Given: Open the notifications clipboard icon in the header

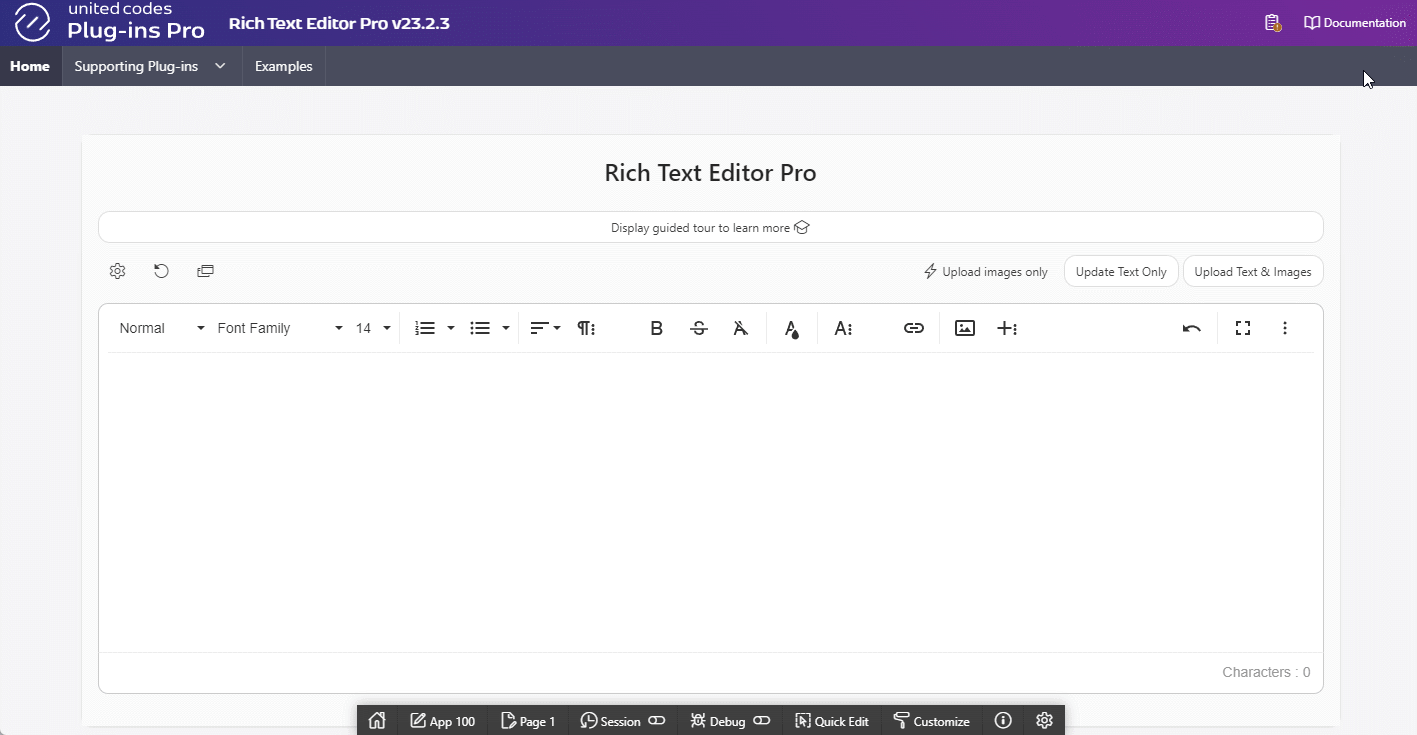Looking at the screenshot, I should (x=1272, y=23).
